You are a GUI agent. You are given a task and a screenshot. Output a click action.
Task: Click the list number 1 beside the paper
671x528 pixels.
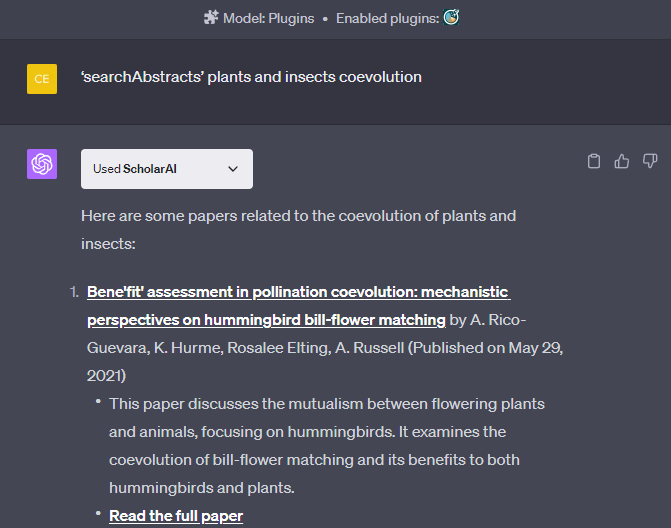73,292
